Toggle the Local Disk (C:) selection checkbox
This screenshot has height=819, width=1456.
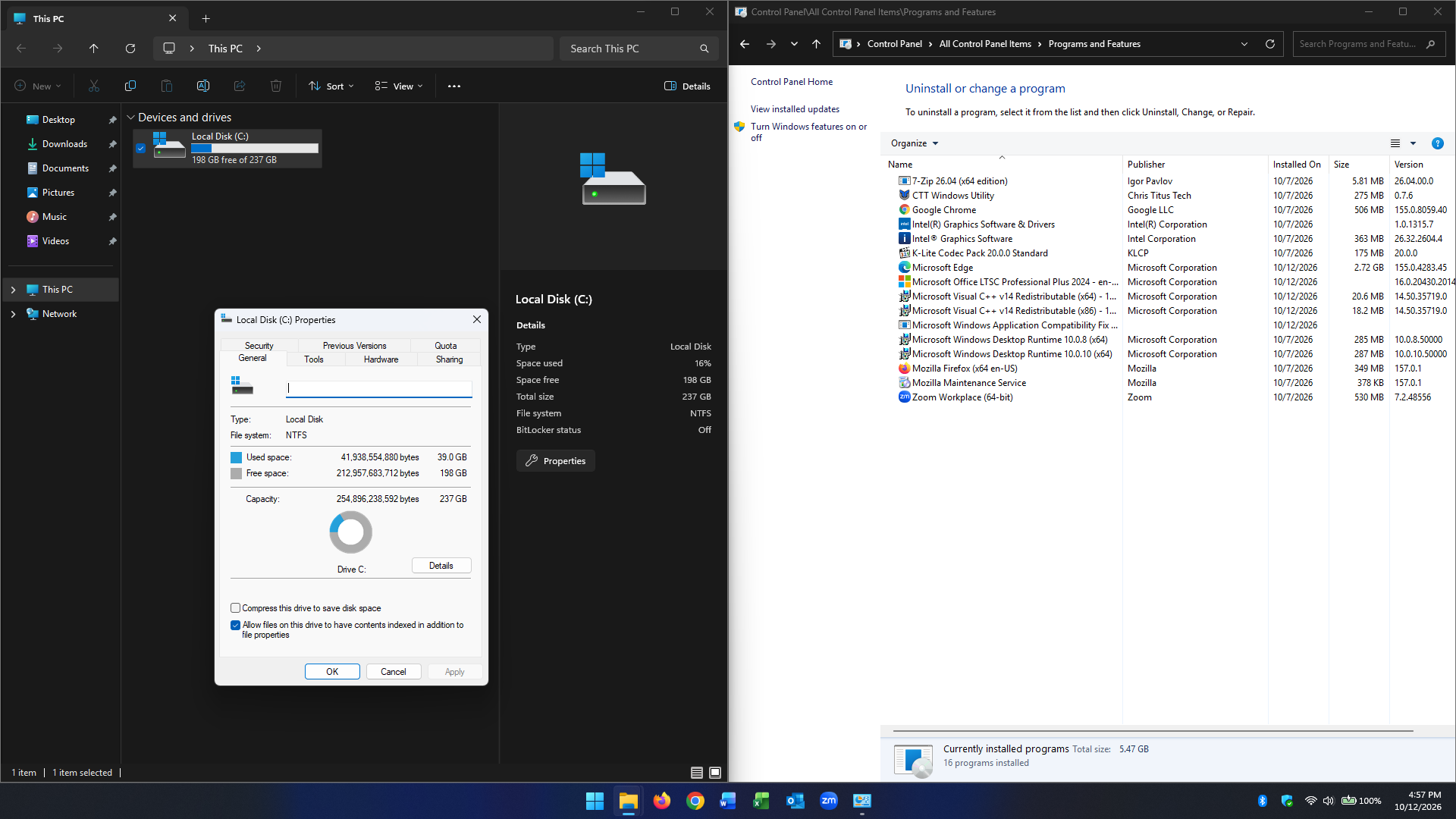click(x=140, y=149)
